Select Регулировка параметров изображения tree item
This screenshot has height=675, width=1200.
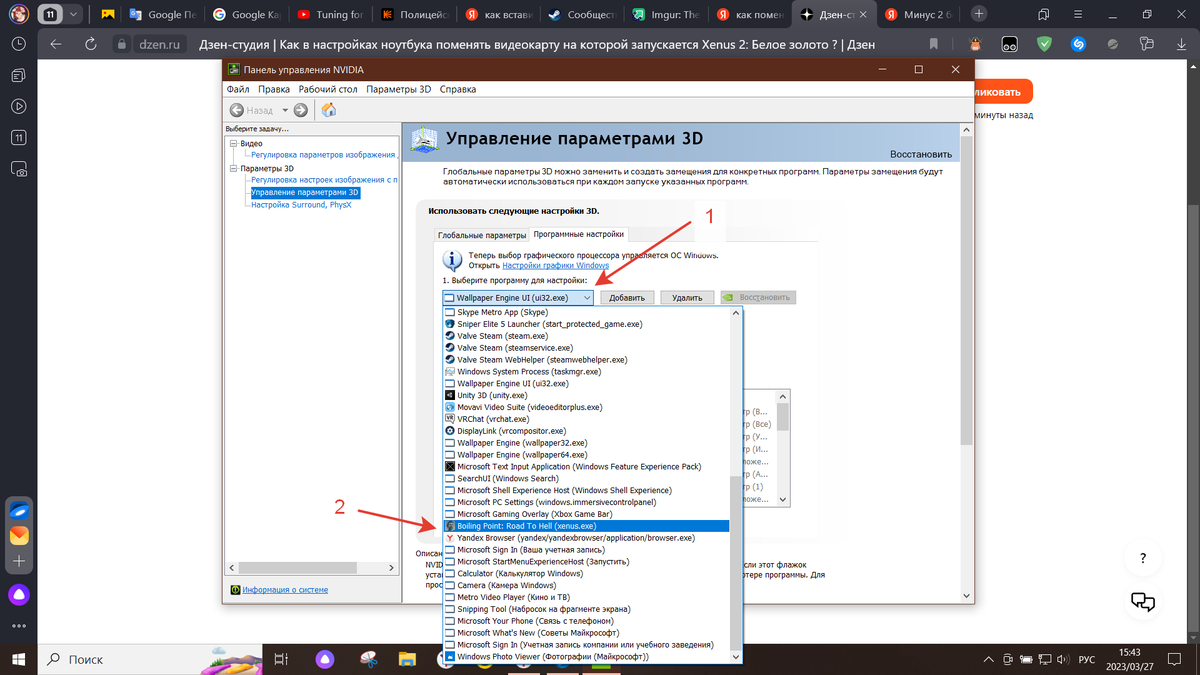tap(324, 156)
